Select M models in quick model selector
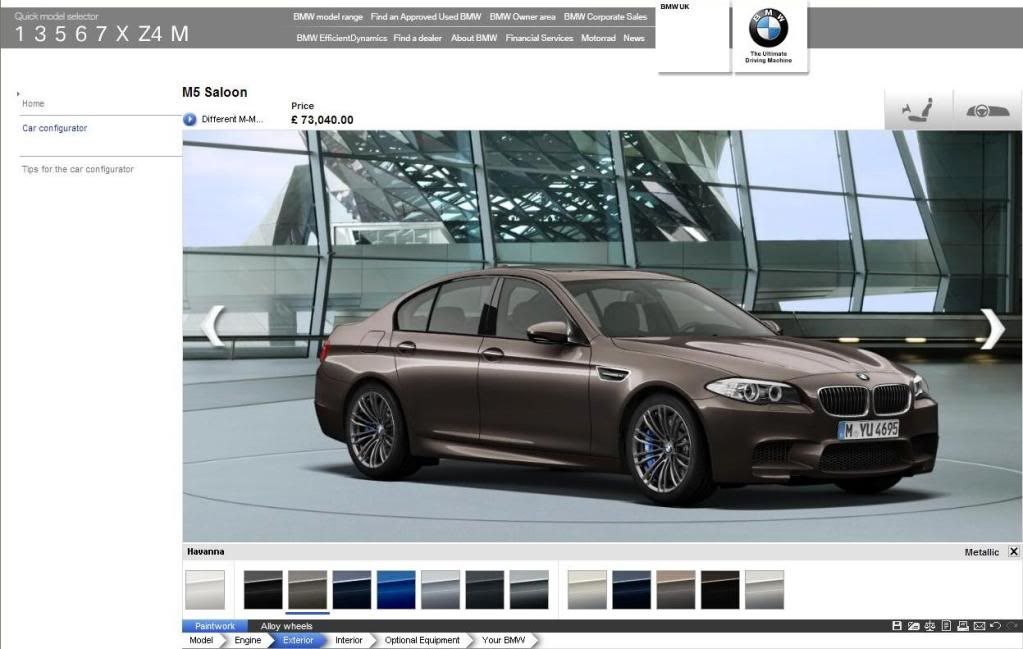 pyautogui.click(x=180, y=34)
